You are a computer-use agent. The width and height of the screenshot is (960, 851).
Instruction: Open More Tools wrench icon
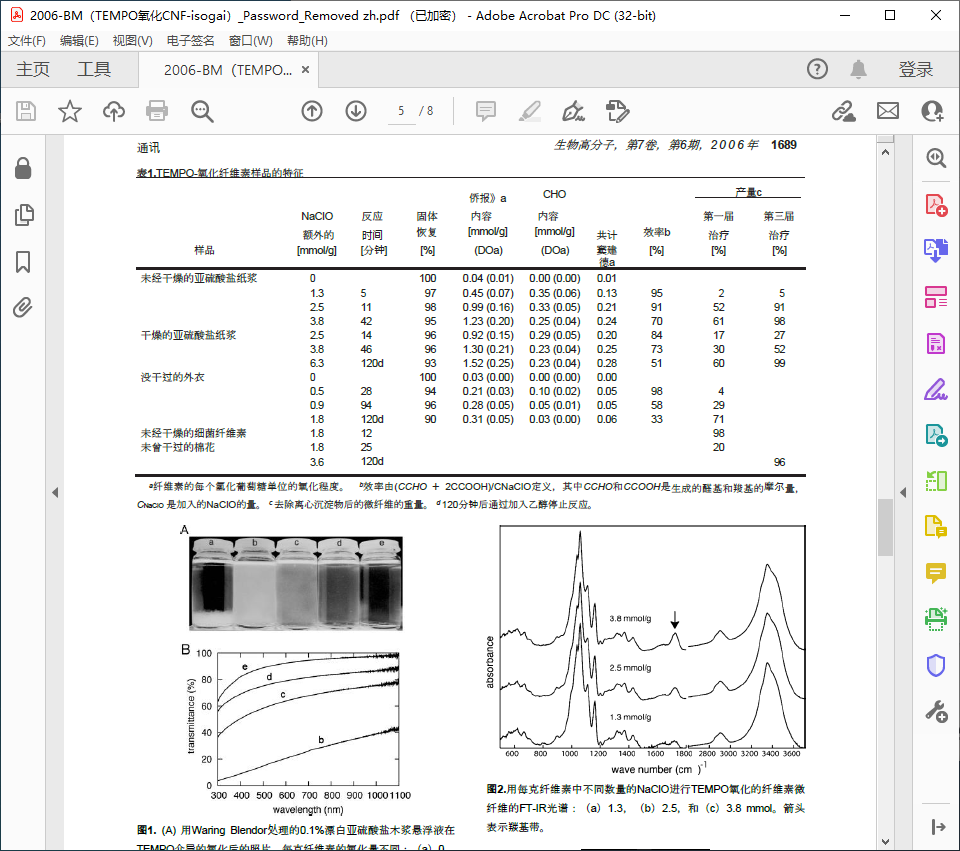pos(936,711)
